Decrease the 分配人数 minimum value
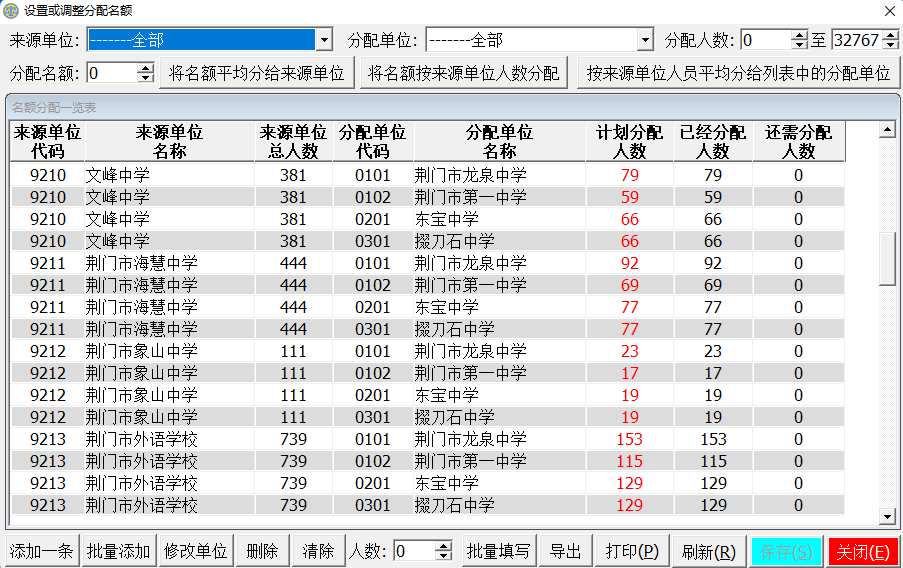 799,46
